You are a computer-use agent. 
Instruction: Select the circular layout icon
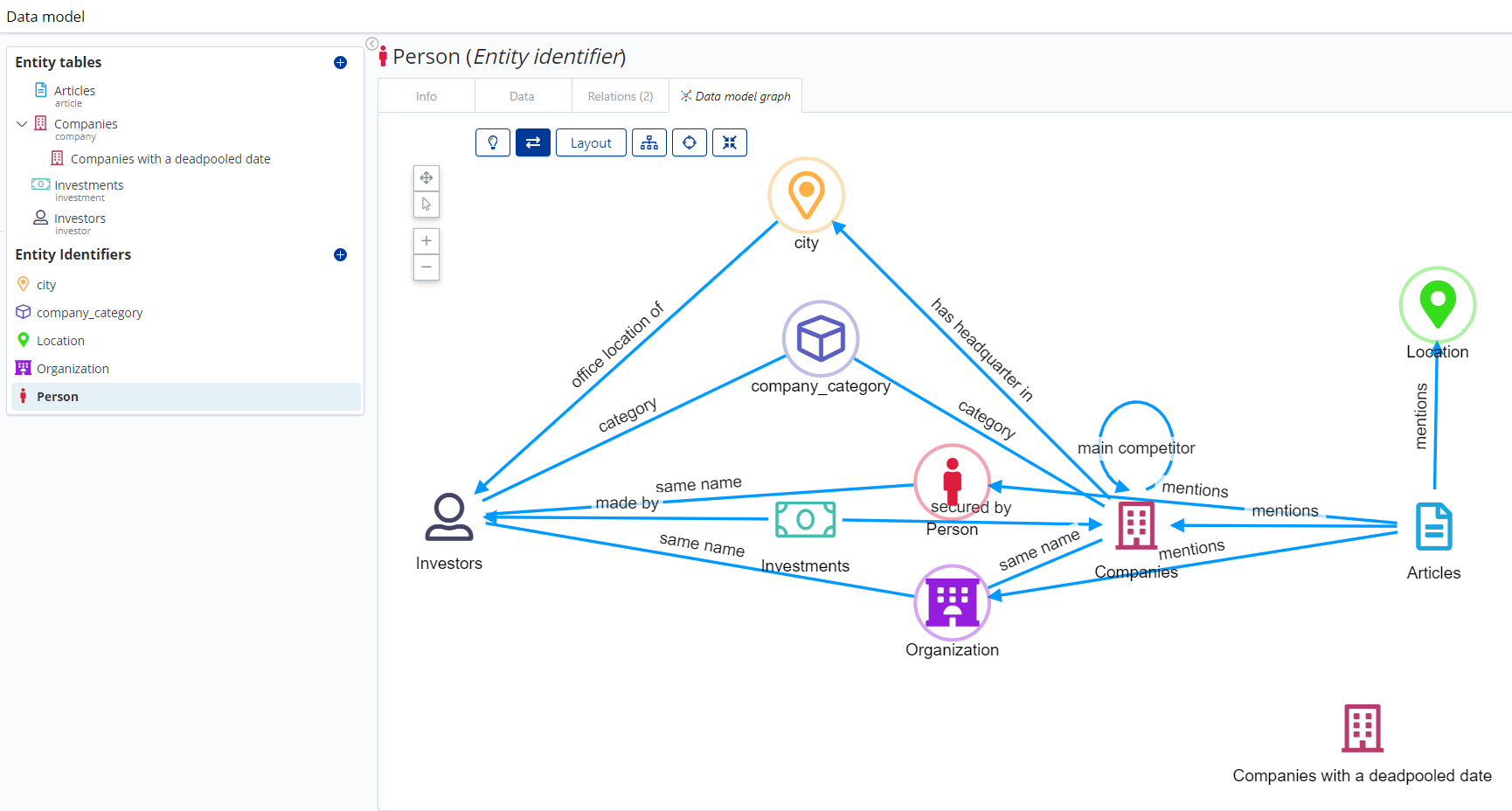(x=690, y=142)
